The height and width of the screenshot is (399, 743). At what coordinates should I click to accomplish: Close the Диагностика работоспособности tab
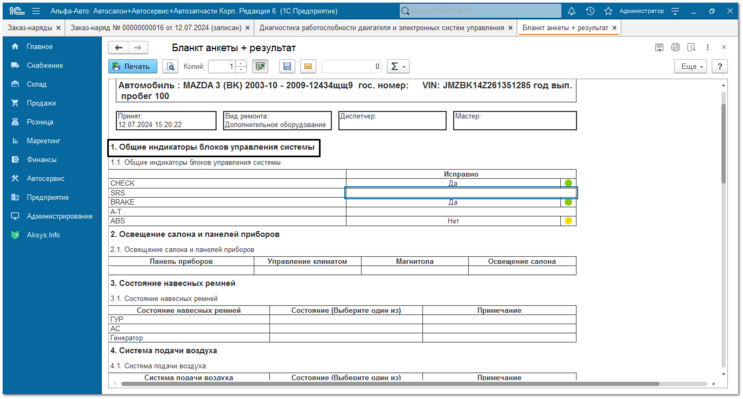click(x=510, y=28)
